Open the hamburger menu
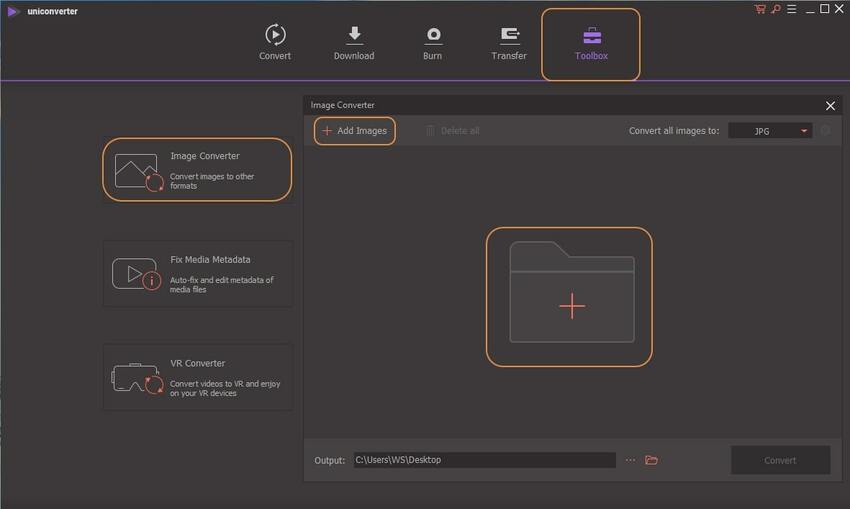Screen dimensions: 850x509 click(789, 9)
